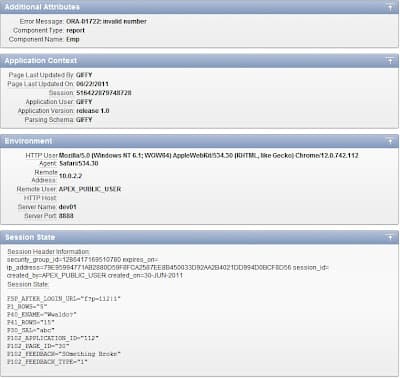Select Page Last Updated On date 06/22/2011
Image resolution: width=400 pixels, height=378 pixels.
tap(92, 84)
